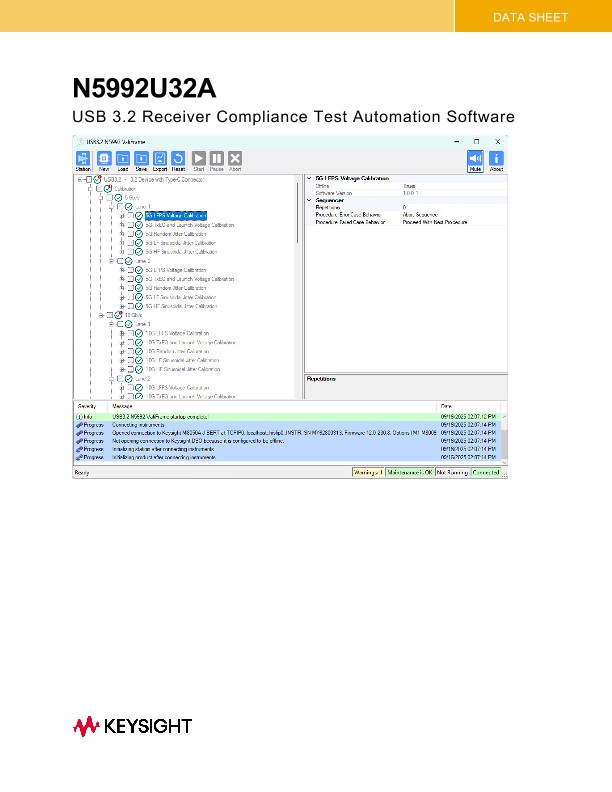This screenshot has height=792, width=612.
Task: Collapse Lane 2 under 5 Gb/s
Action: (x=111, y=261)
